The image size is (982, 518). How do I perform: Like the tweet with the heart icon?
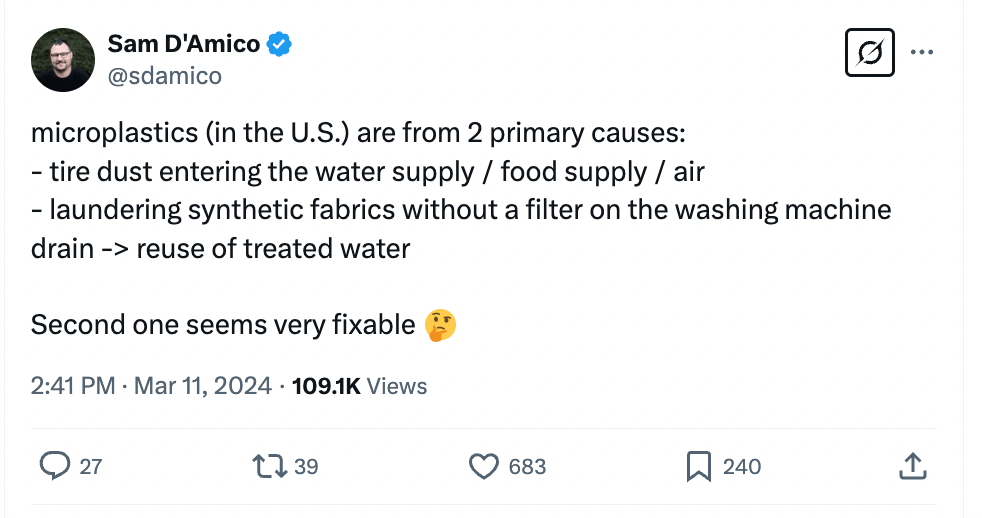pyautogui.click(x=484, y=466)
